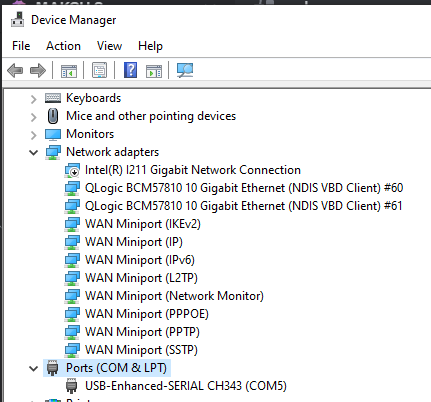Open the File menu

tap(21, 46)
